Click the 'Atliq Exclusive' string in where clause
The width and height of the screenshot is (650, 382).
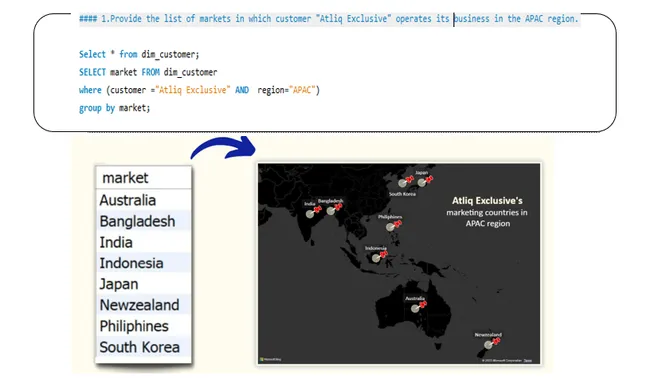pyautogui.click(x=193, y=90)
